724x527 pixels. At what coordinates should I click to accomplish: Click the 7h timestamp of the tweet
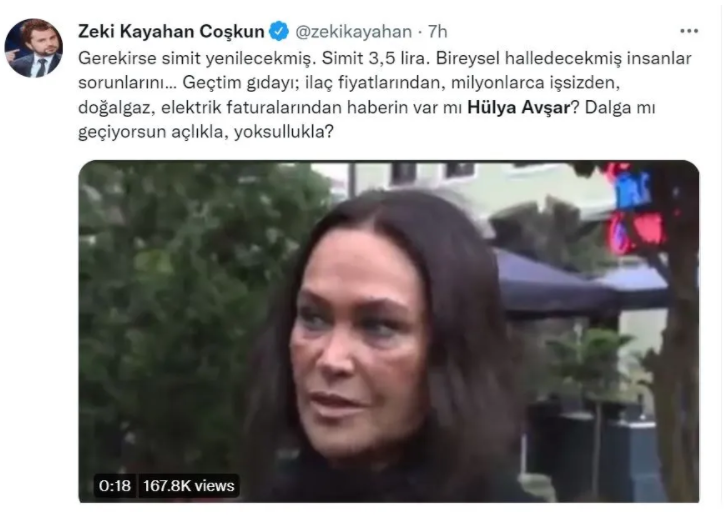437,31
